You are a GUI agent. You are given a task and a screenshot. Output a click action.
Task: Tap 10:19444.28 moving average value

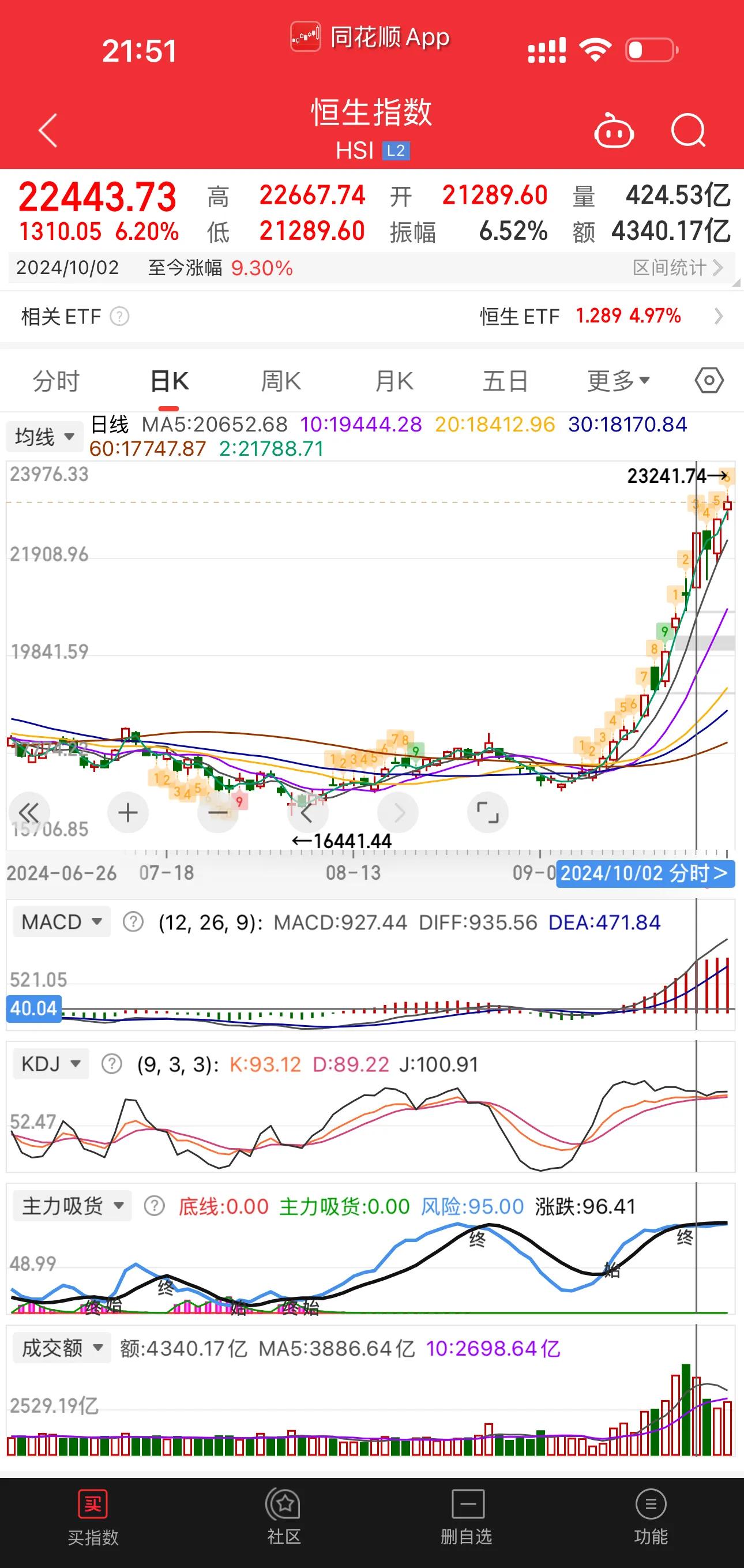[362, 424]
